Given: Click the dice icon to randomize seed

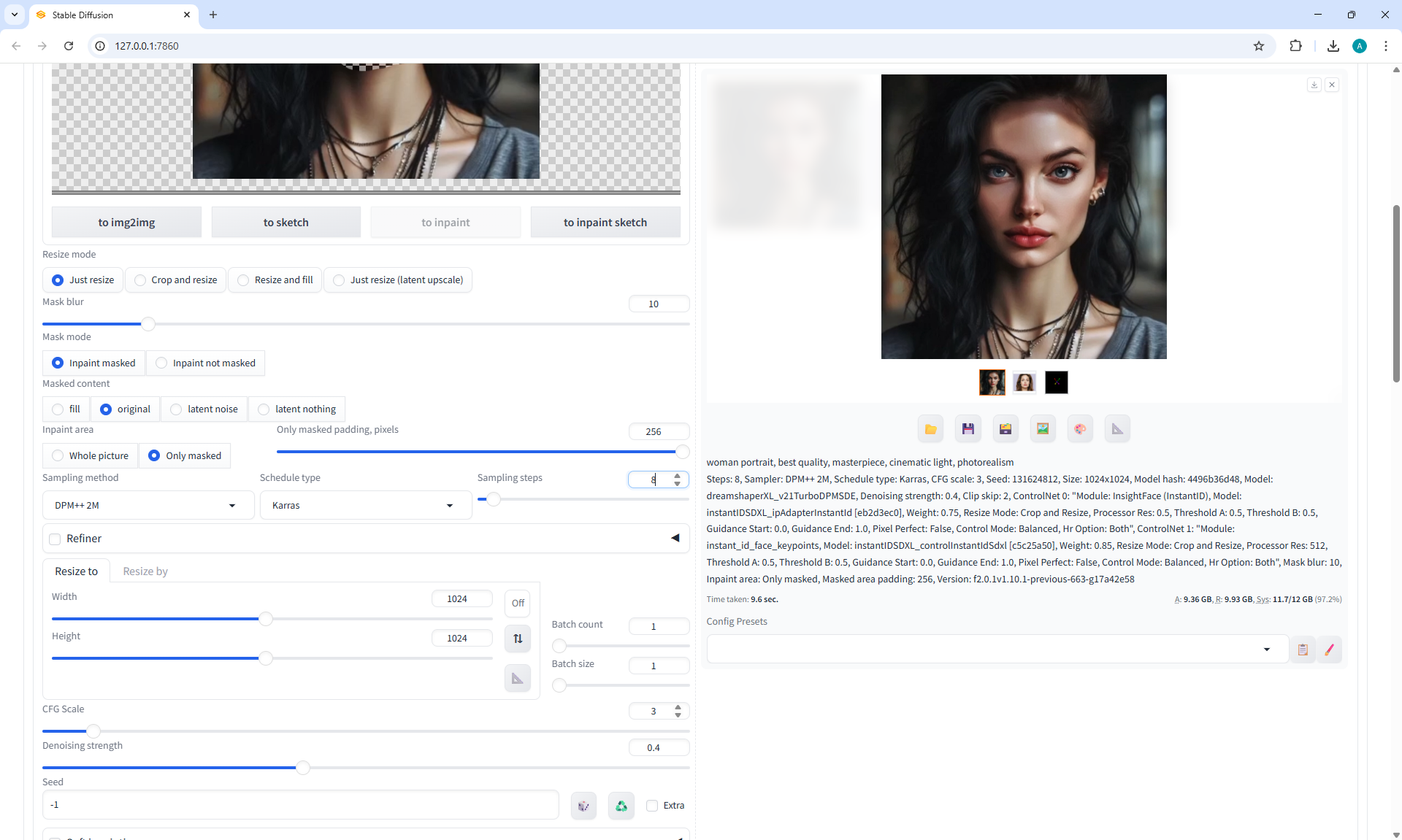Looking at the screenshot, I should 583,806.
